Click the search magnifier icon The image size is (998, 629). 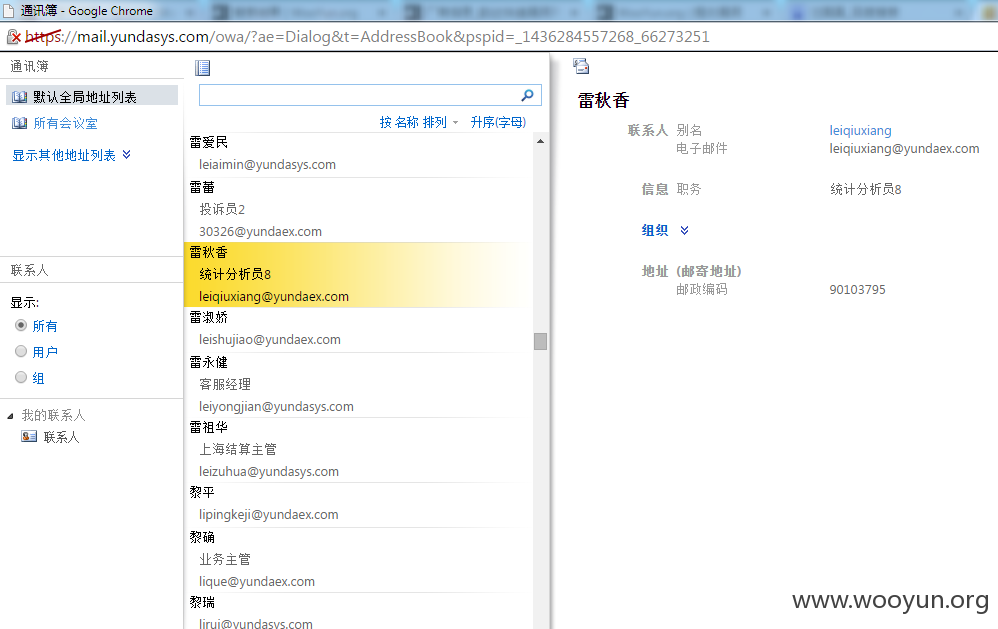(528, 95)
